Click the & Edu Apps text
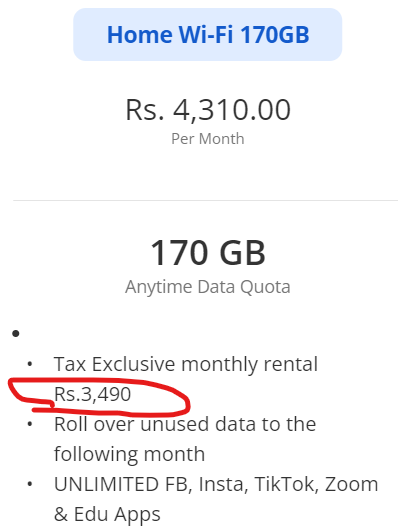The image size is (398, 527). point(107,514)
